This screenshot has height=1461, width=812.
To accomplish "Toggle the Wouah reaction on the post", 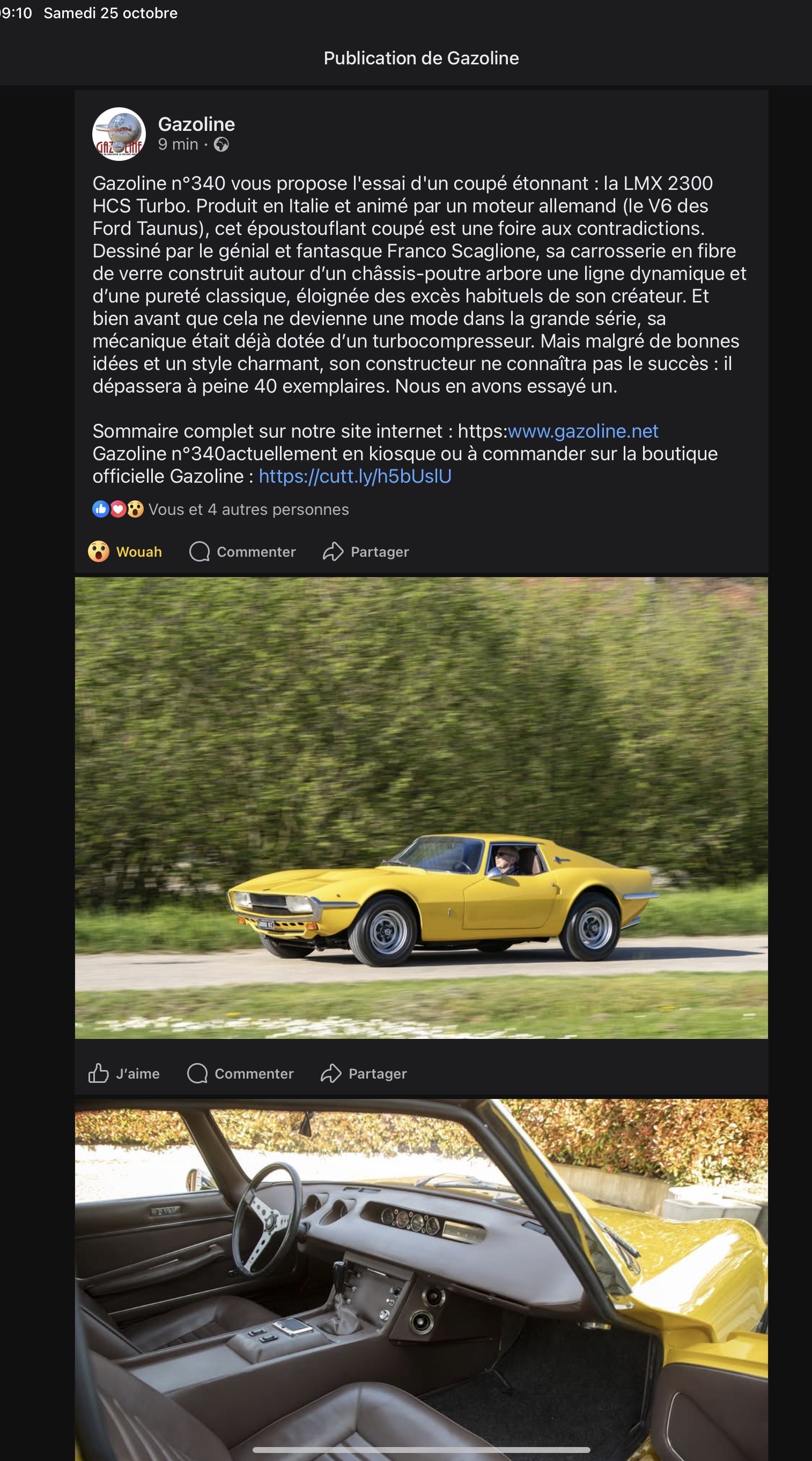I will pyautogui.click(x=126, y=552).
